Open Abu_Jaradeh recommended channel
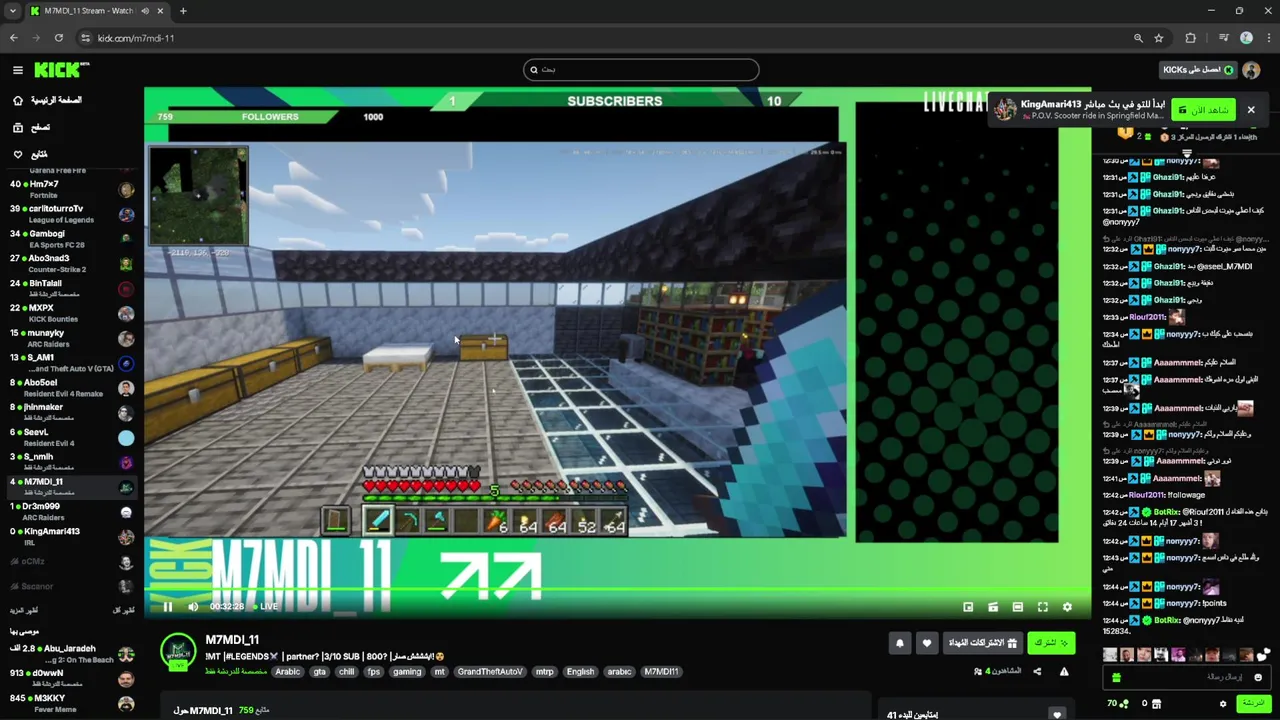The height and width of the screenshot is (720, 1280). [x=70, y=654]
